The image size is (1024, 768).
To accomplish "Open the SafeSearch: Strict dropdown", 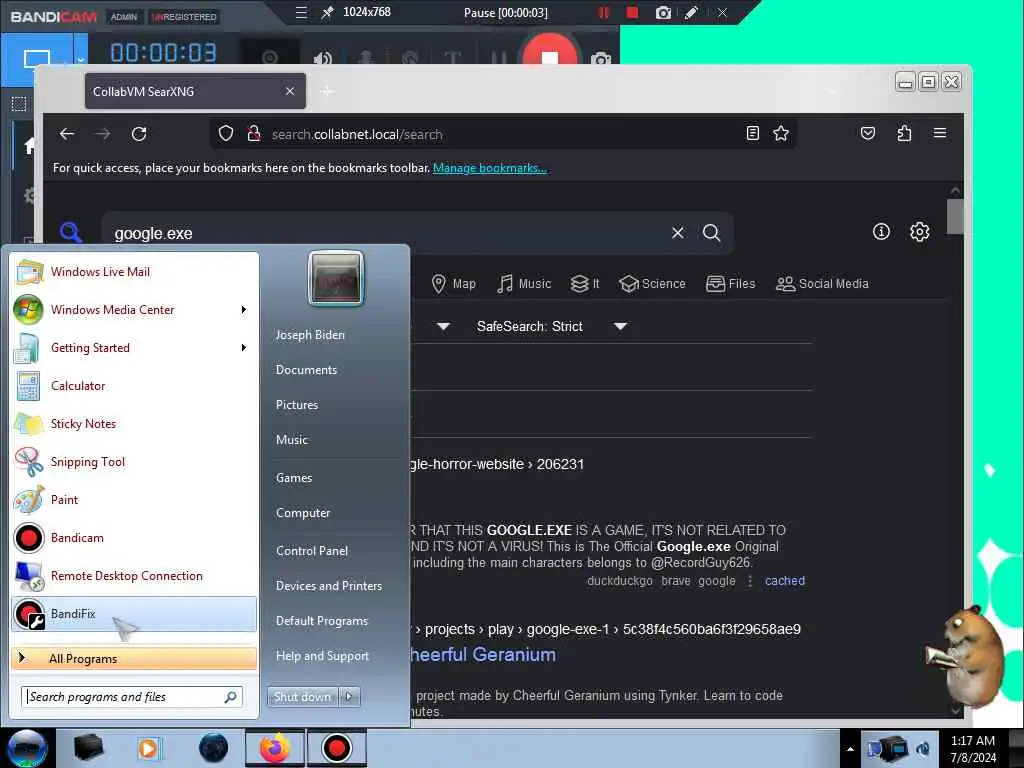I will pos(552,326).
